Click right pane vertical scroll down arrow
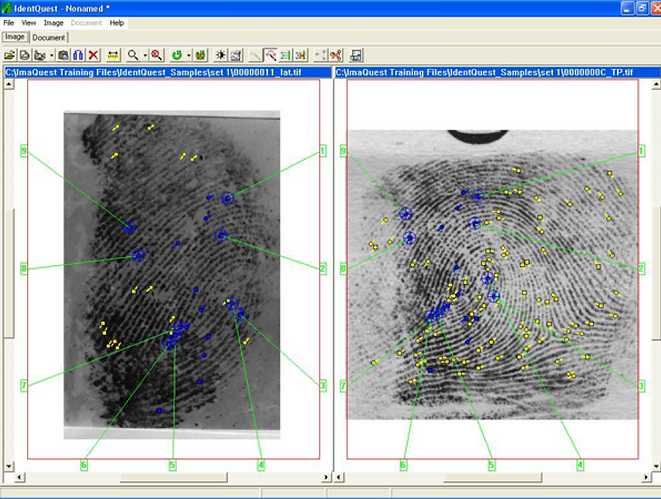The height and width of the screenshot is (499, 661). coord(656,466)
